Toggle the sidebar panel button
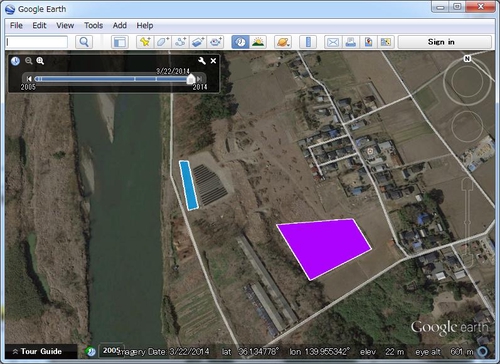The image size is (500, 364). click(x=120, y=42)
